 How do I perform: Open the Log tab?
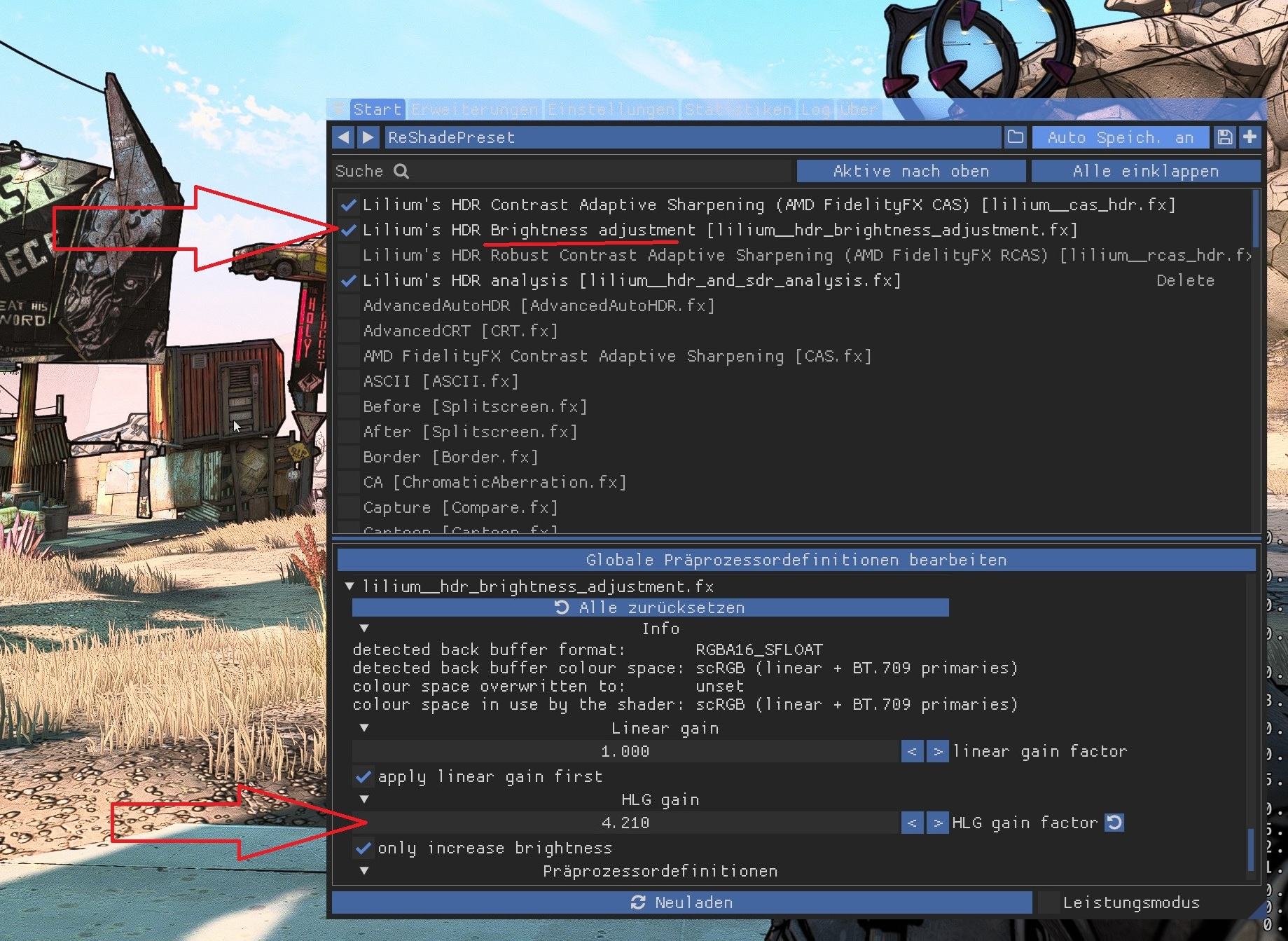[x=816, y=109]
